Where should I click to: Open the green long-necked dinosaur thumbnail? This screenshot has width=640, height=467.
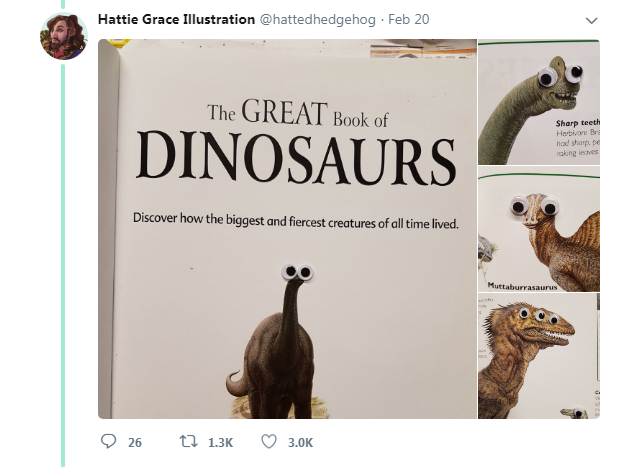tap(538, 102)
